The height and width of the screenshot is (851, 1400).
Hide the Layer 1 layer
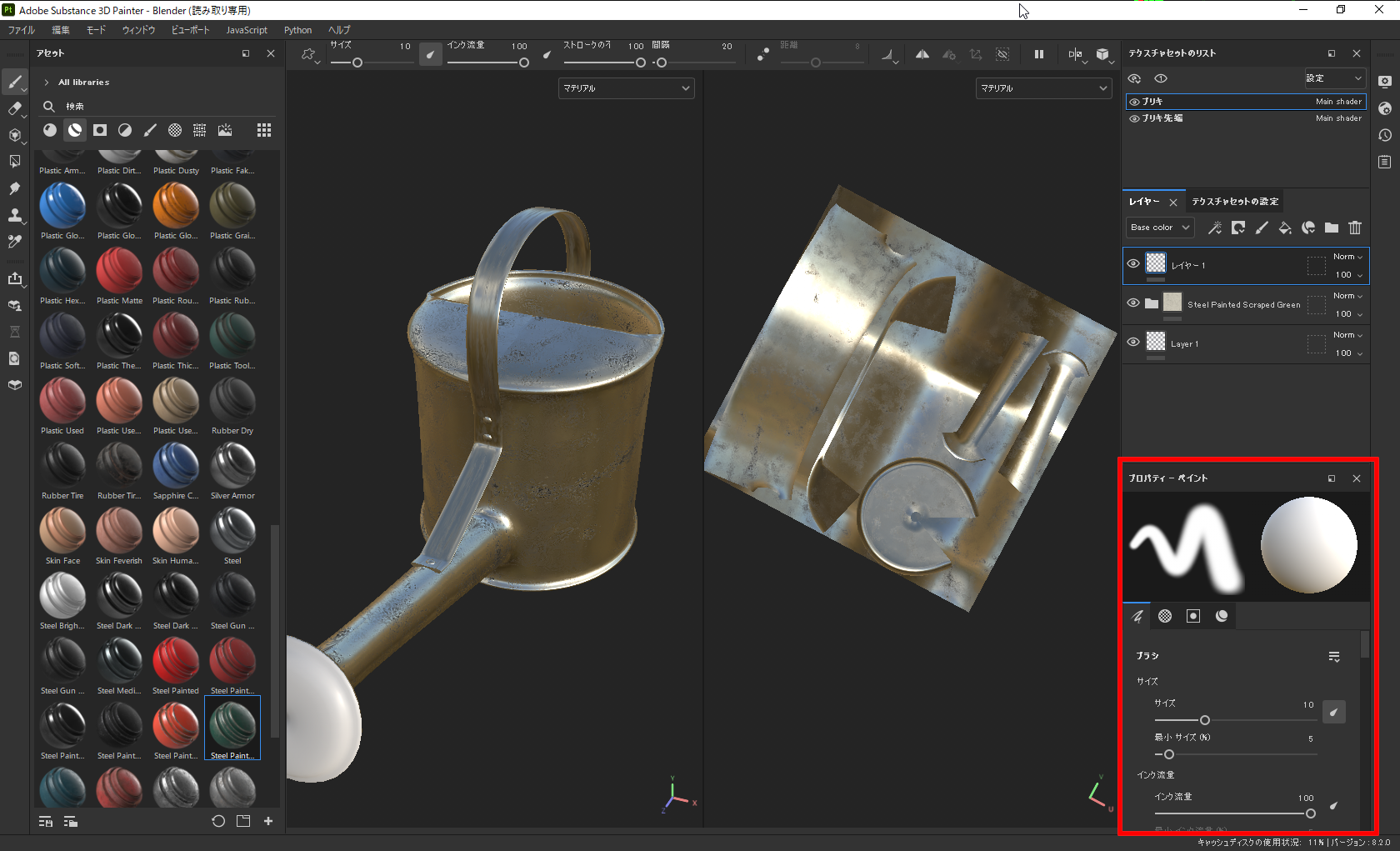click(x=1133, y=342)
